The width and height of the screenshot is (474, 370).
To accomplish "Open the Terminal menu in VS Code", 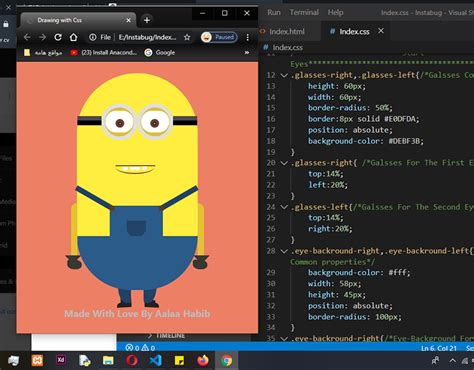I will pos(304,12).
